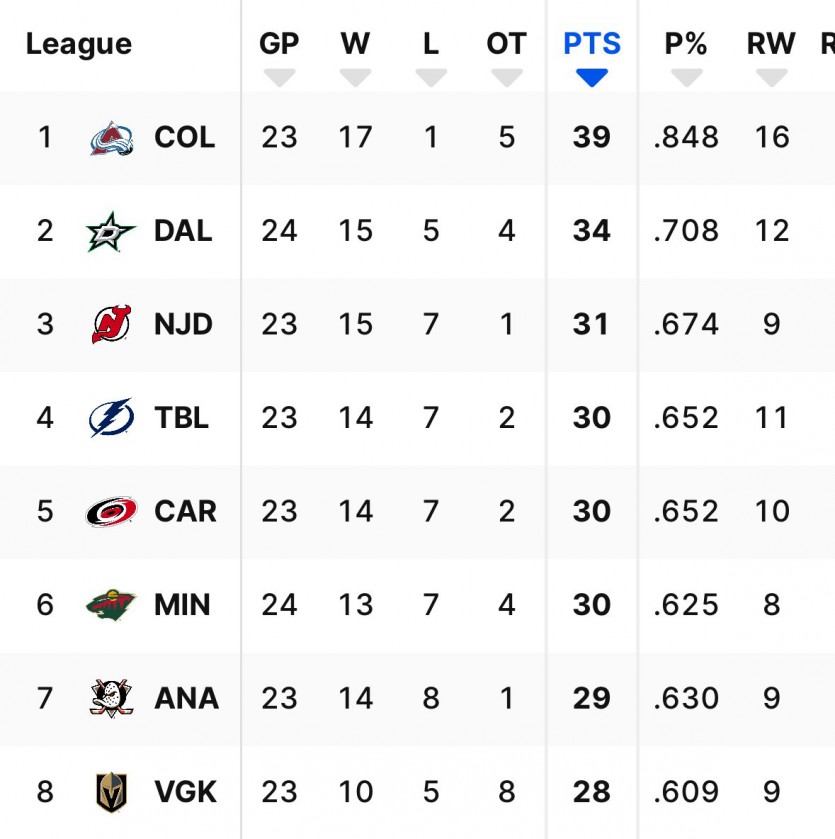Click the Vegas Golden Knights logo
835x839 pixels.
111,792
